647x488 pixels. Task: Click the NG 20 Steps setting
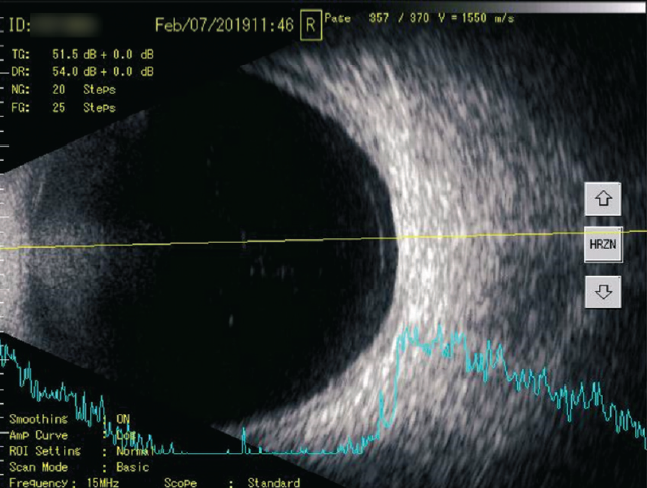84,89
